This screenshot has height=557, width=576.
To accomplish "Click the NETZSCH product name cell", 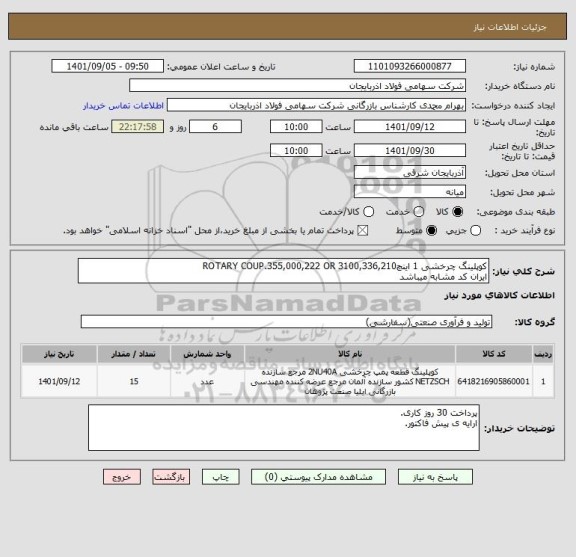I will coord(350,382).
